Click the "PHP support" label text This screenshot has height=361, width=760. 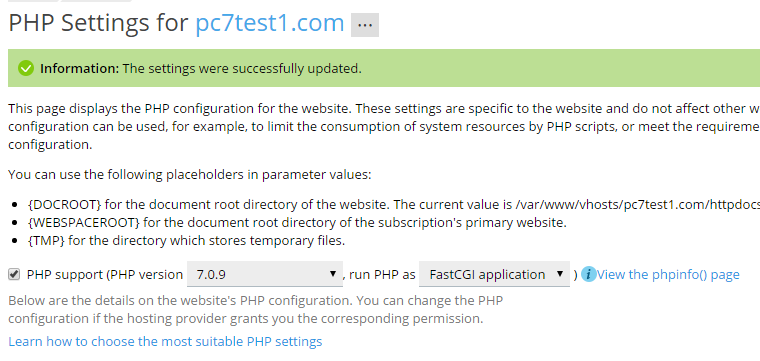tap(65, 275)
